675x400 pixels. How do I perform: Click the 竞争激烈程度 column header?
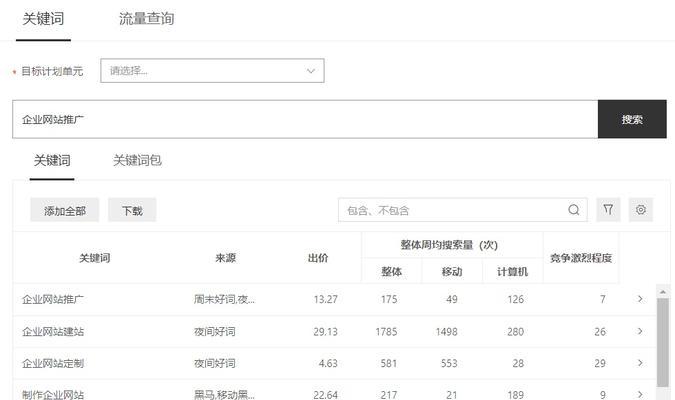581,258
